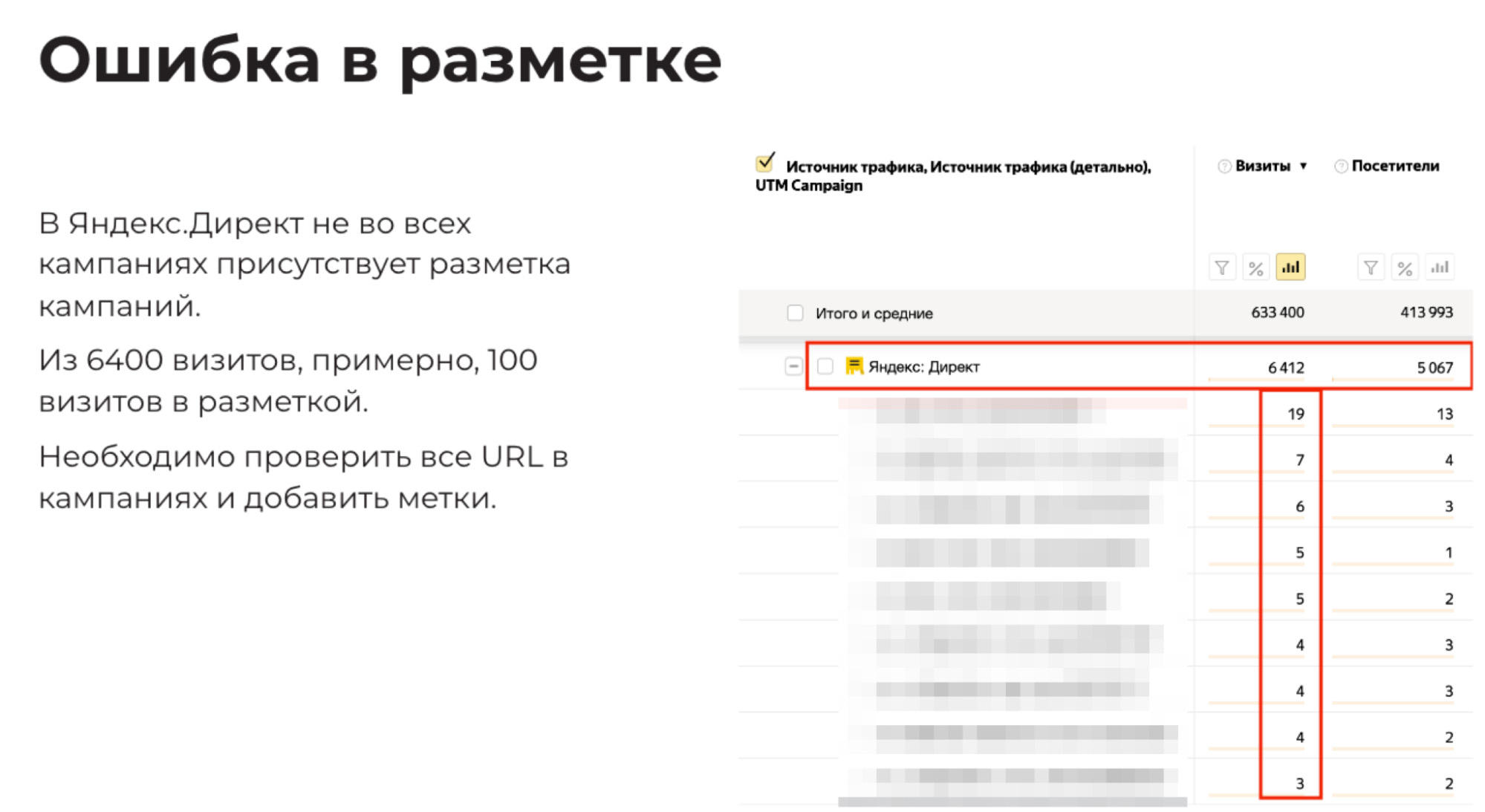This screenshot has width=1485, height=812.
Task: Click the filter icon under Посетители column
Action: pos(1371,267)
